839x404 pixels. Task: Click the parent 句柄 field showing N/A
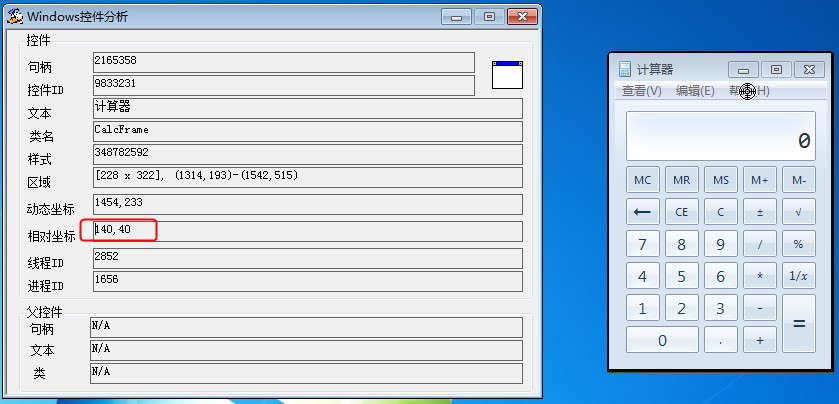(306, 327)
